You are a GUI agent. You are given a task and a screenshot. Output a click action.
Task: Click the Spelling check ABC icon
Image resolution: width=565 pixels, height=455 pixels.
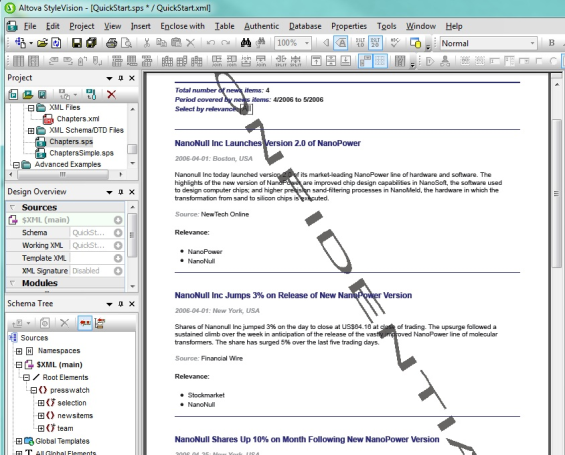coord(395,43)
